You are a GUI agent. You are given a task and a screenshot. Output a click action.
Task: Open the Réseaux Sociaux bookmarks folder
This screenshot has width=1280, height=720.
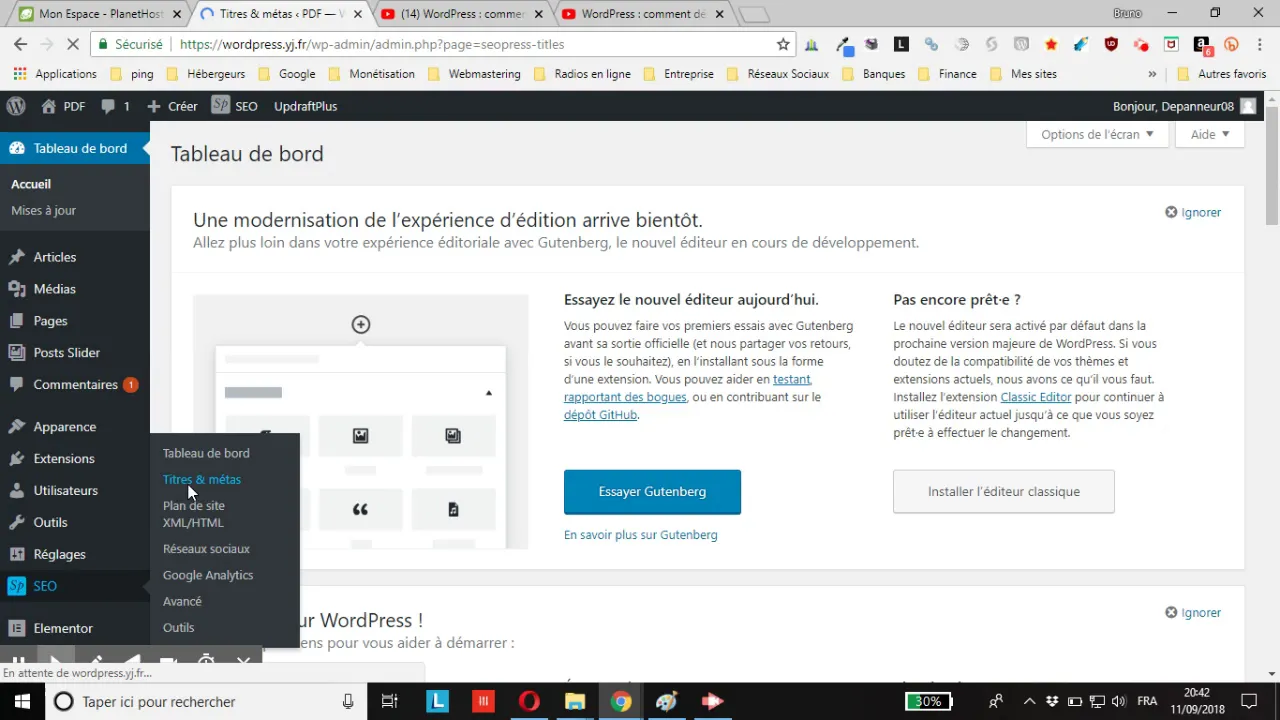[x=779, y=74]
